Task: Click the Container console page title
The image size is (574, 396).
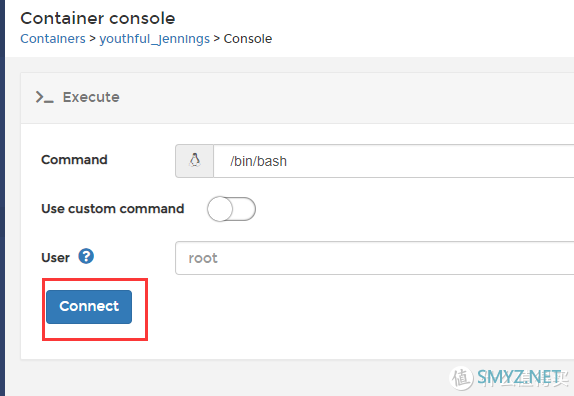Action: pyautogui.click(x=98, y=18)
